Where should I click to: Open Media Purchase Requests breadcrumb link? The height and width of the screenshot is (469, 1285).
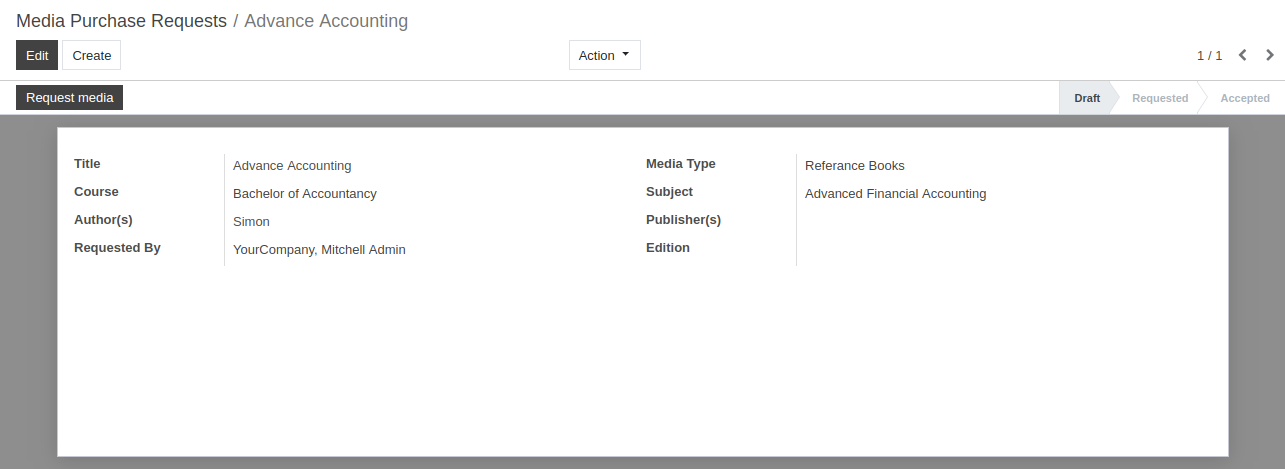pos(121,21)
